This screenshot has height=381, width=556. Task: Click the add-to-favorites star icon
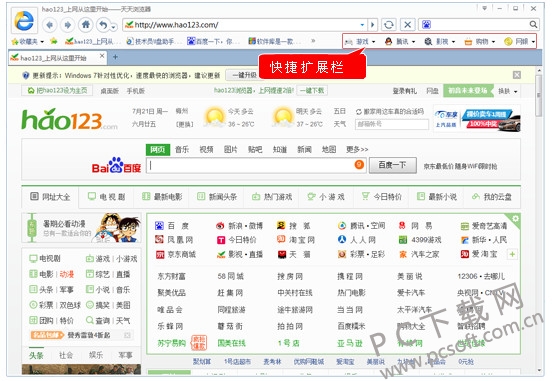pos(54,41)
